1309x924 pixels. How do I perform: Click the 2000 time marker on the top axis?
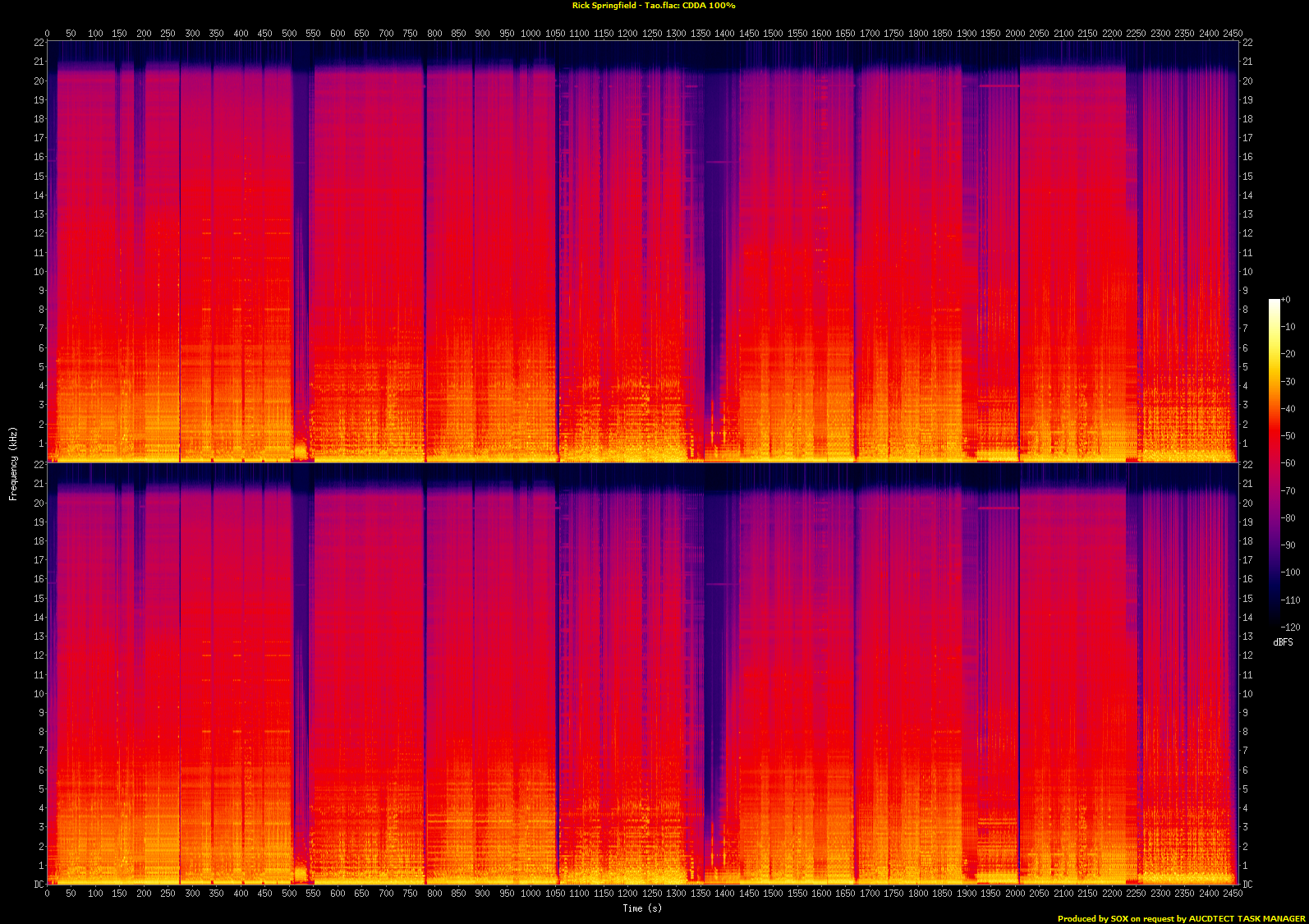point(1015,34)
